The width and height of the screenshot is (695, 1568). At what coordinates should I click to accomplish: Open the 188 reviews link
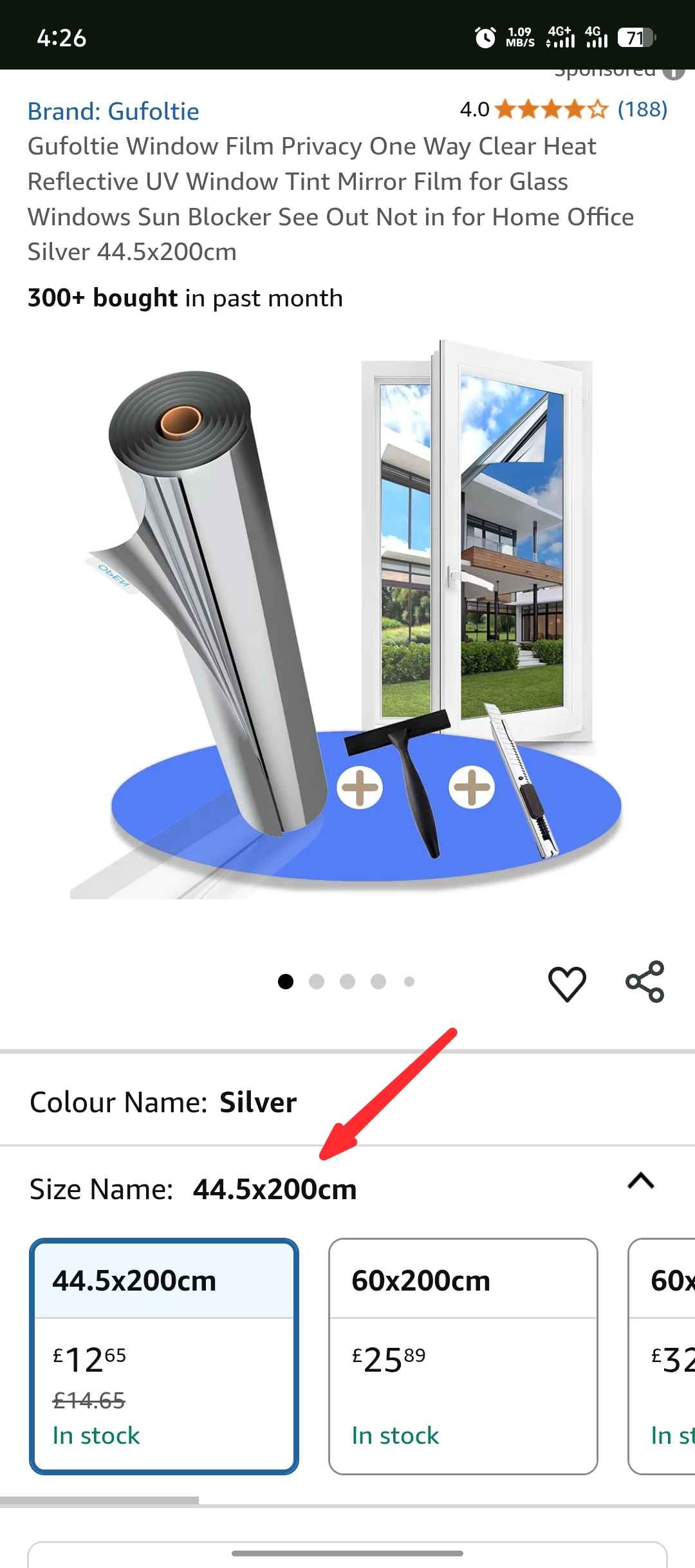[x=642, y=109]
